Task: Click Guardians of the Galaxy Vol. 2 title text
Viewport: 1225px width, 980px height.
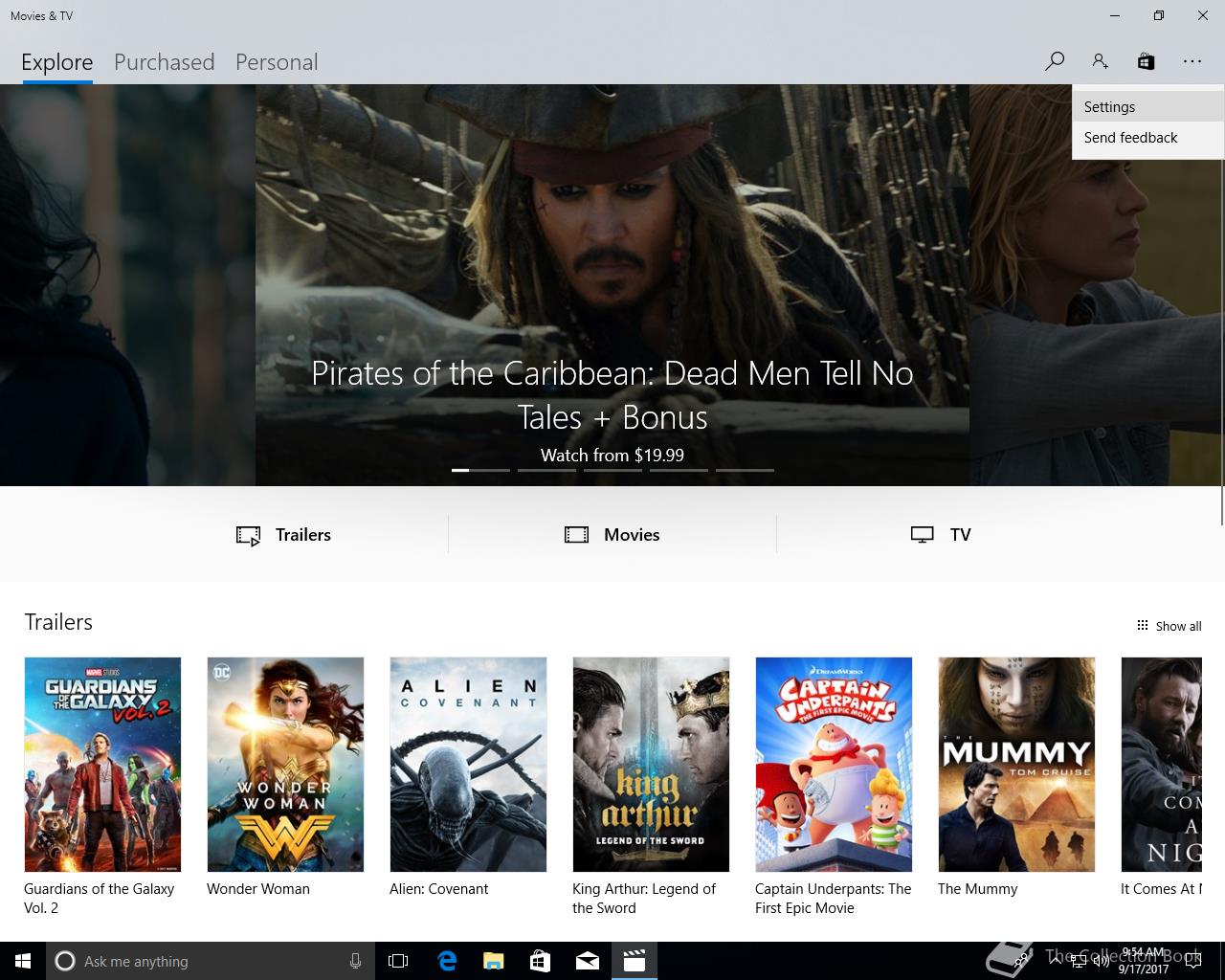Action: point(100,899)
